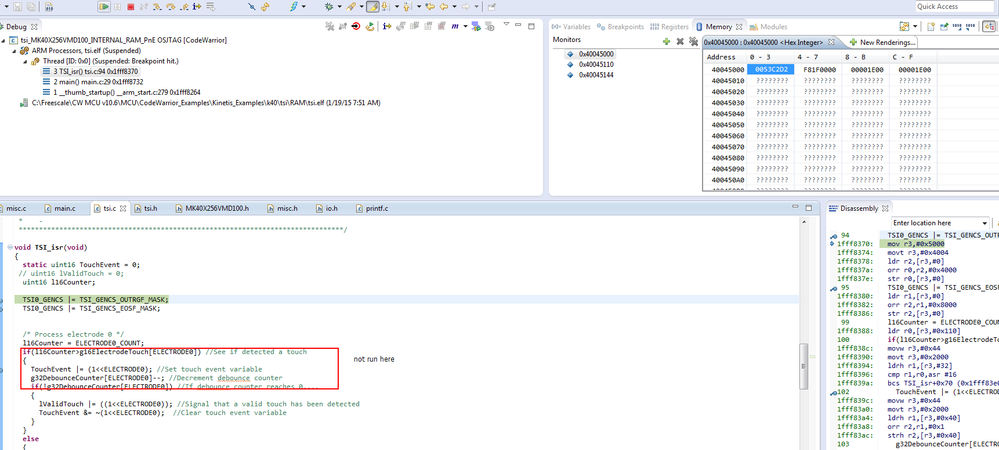The height and width of the screenshot is (450, 999).
Task: Click the blue Flash programmer icon
Action: coord(294,6)
